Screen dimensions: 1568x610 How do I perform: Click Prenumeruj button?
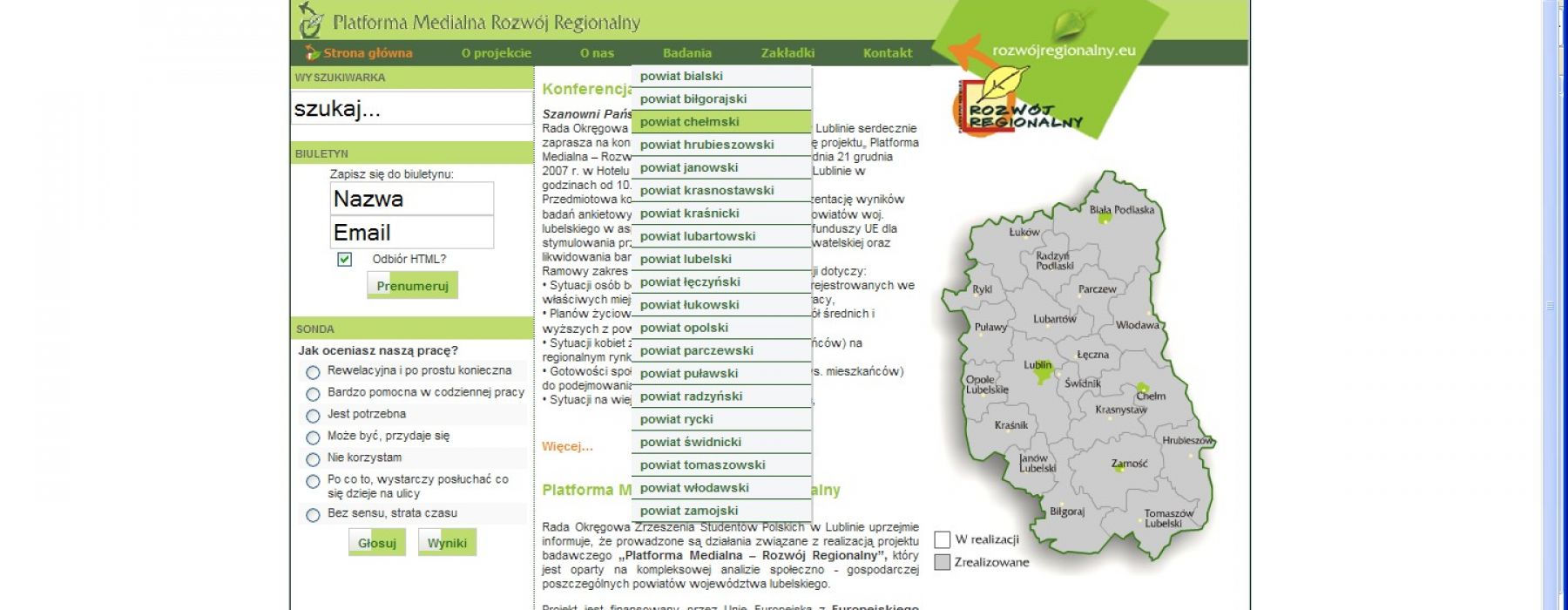tap(412, 286)
